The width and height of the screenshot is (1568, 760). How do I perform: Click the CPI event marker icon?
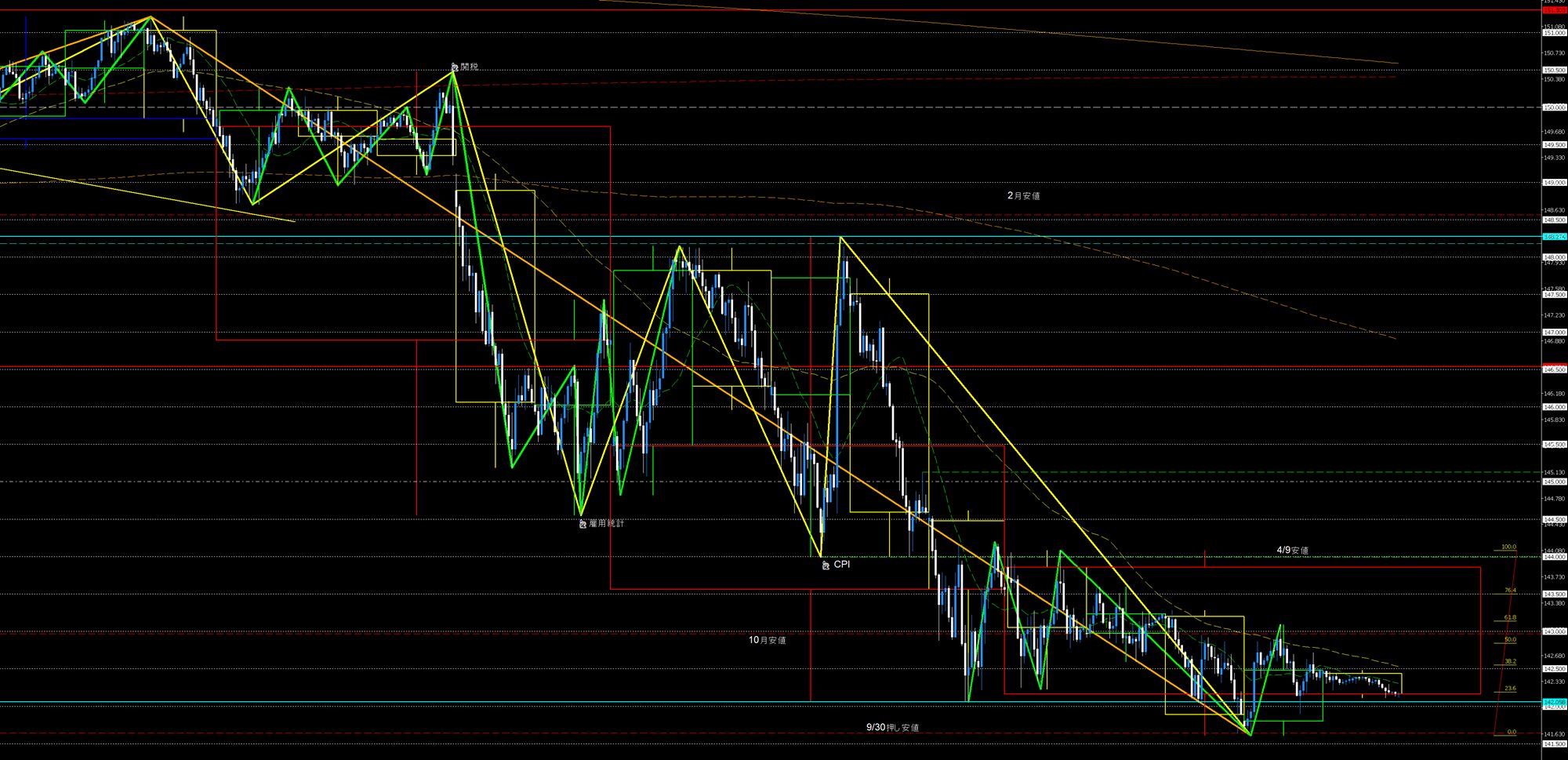click(x=826, y=565)
